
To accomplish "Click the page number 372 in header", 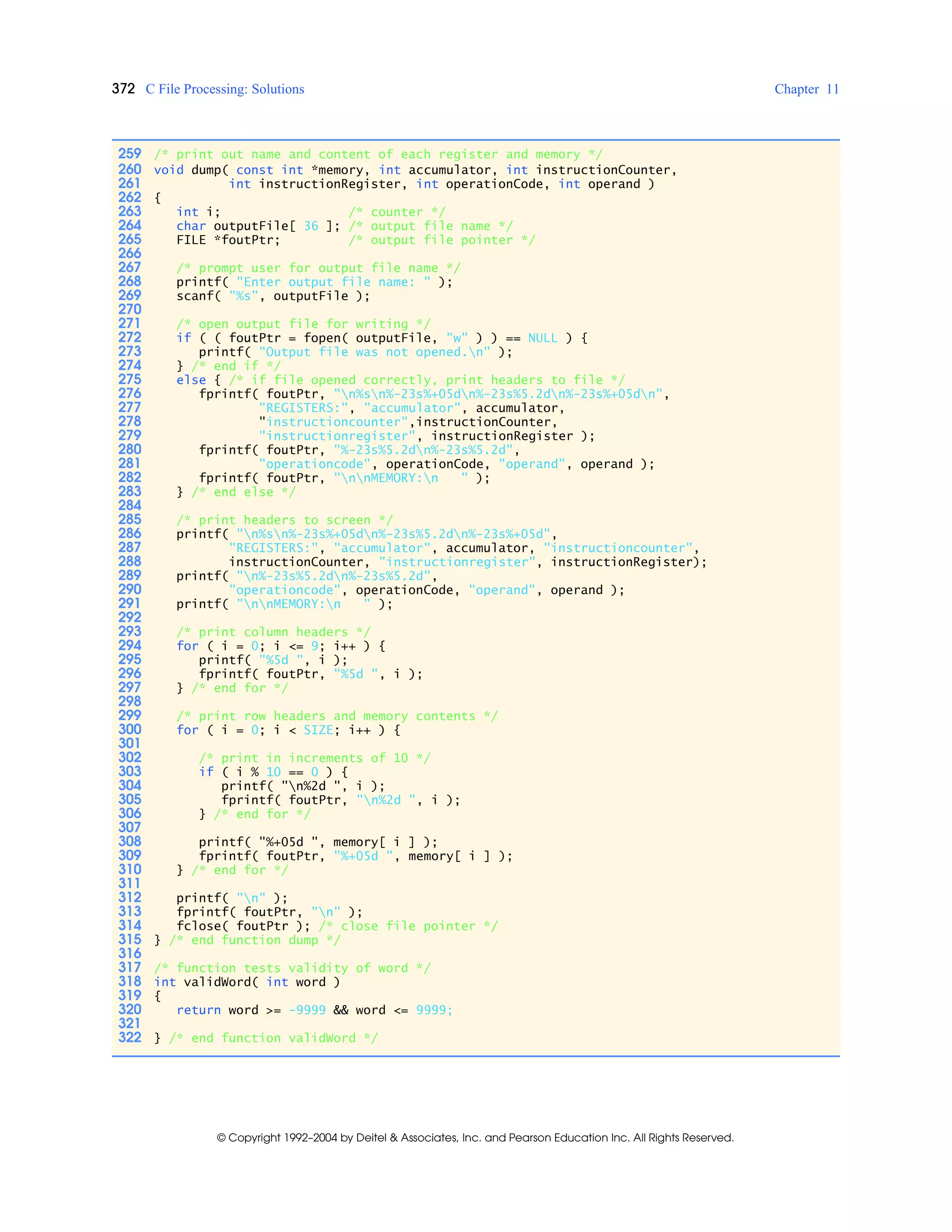I will [x=123, y=88].
